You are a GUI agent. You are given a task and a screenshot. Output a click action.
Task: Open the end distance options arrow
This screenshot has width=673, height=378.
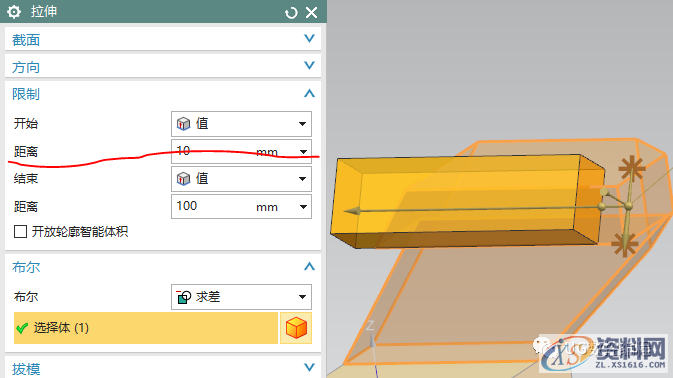point(303,207)
